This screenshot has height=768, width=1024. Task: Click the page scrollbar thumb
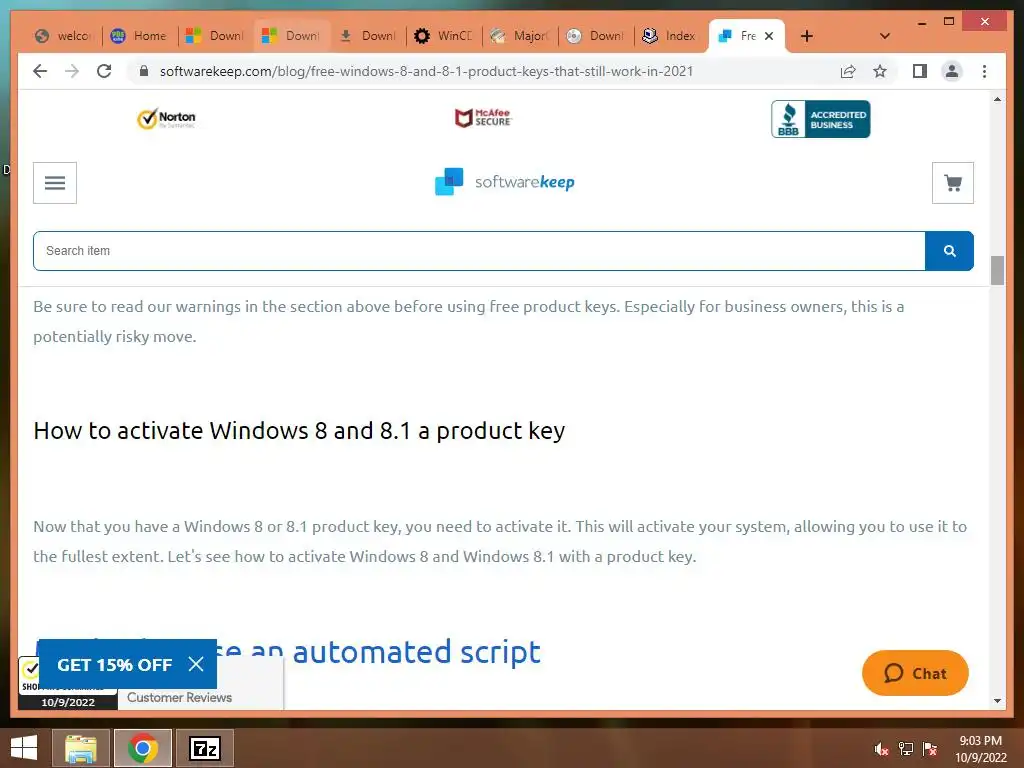click(x=997, y=270)
